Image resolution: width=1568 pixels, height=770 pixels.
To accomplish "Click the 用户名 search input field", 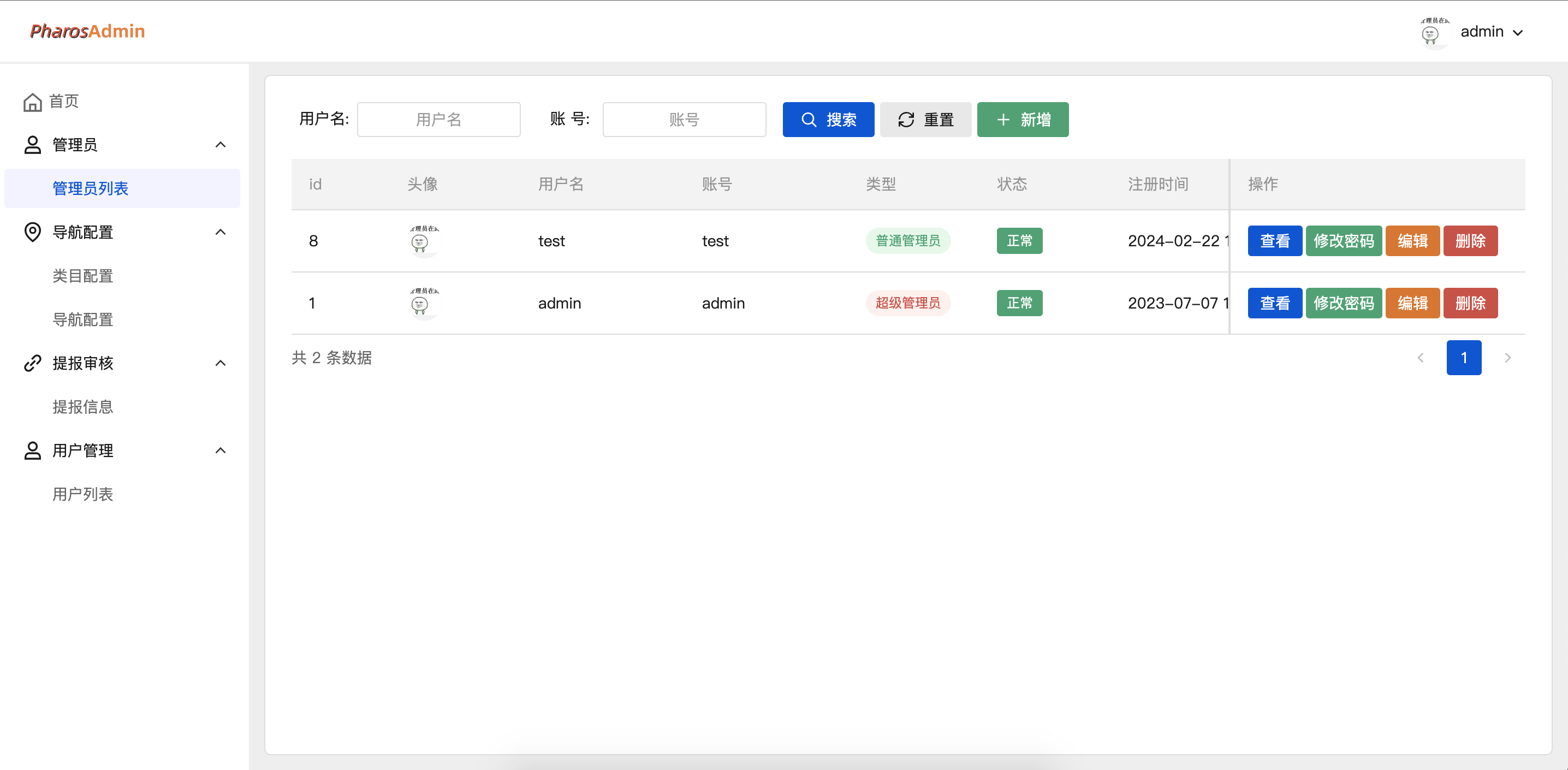I will point(438,119).
